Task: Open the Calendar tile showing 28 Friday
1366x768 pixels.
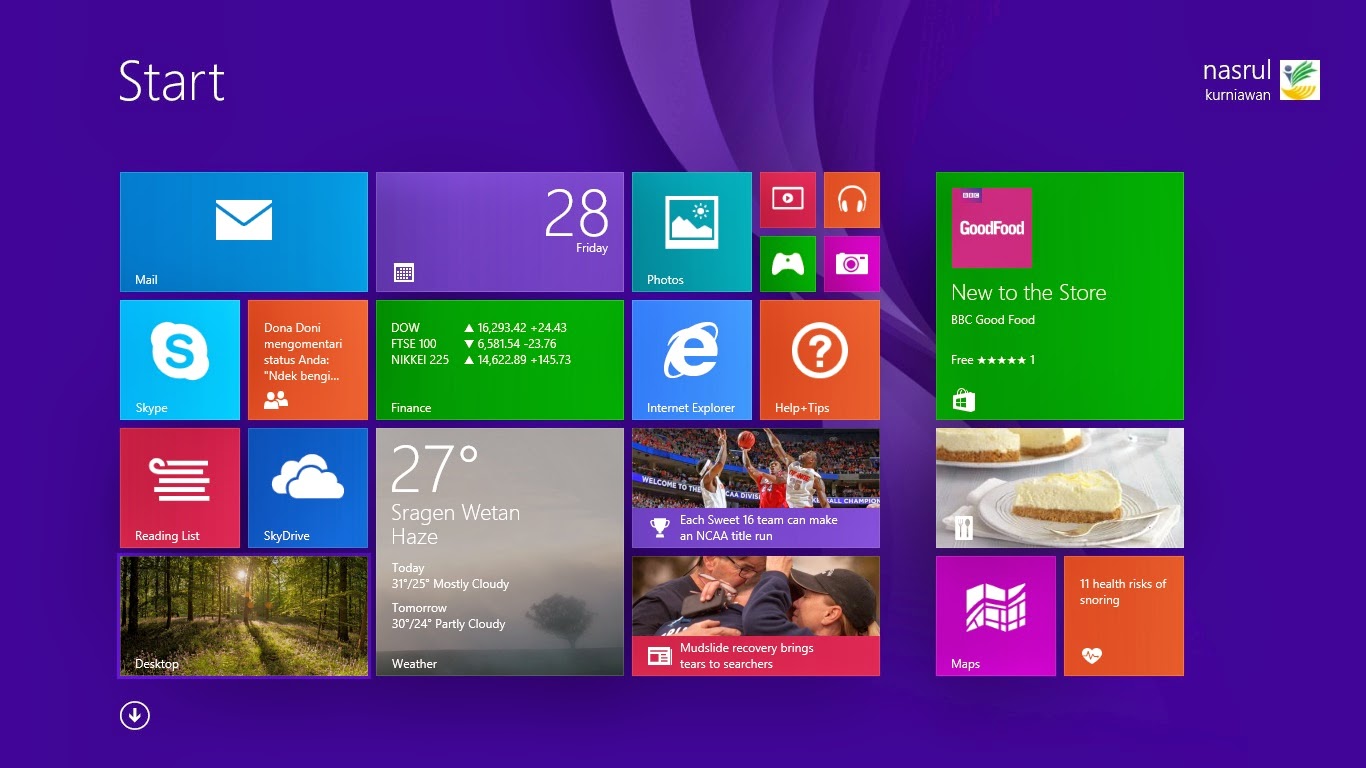Action: [x=500, y=232]
